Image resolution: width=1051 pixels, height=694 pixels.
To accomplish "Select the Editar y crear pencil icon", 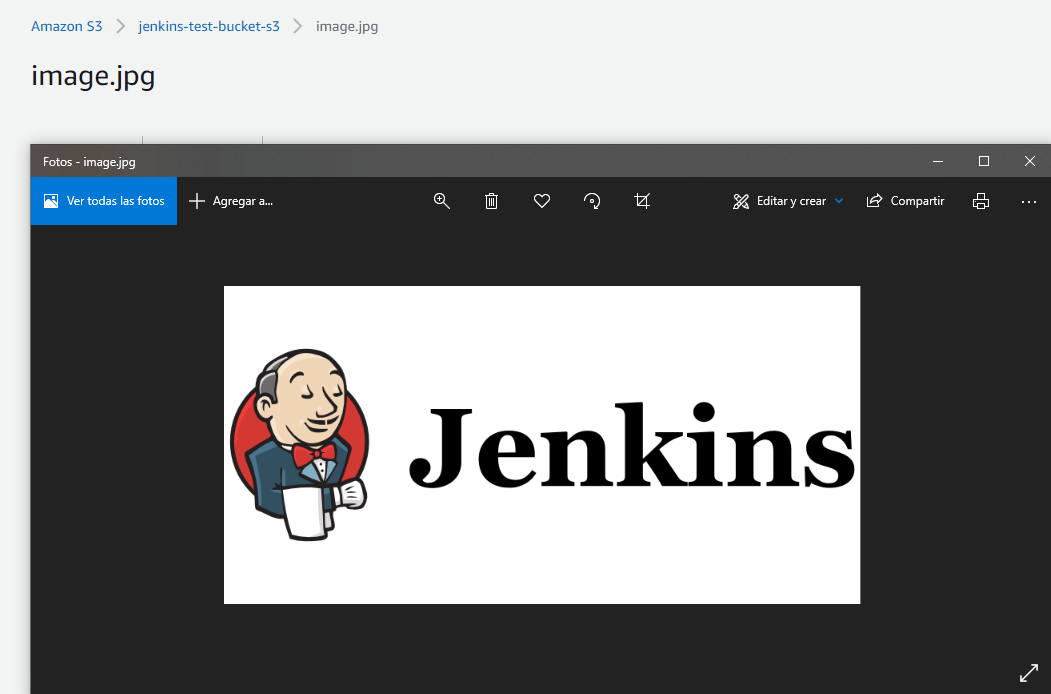I will coord(741,200).
